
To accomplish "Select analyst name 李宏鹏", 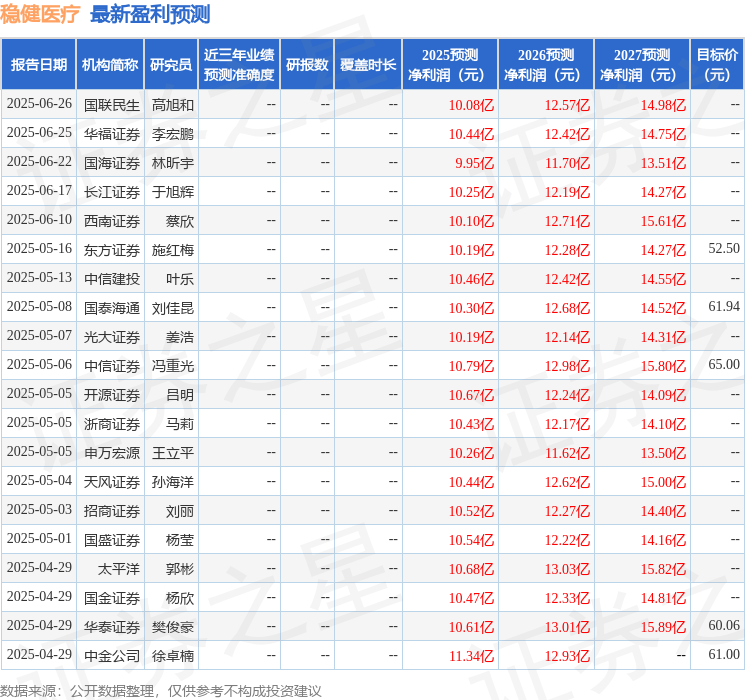I will click(x=173, y=134).
